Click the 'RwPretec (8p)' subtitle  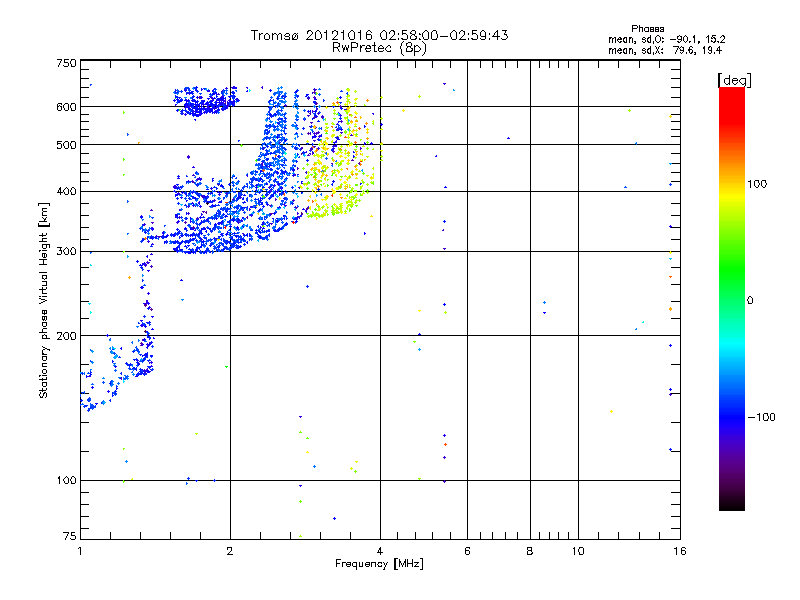click(x=379, y=48)
